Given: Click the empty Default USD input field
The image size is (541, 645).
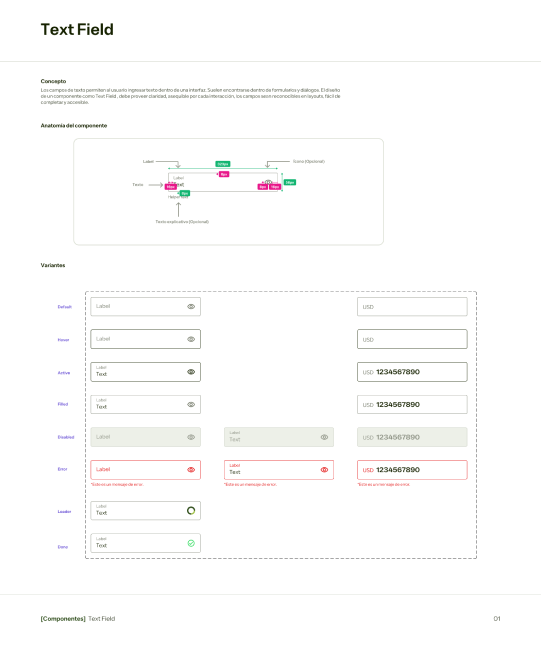Looking at the screenshot, I should 412,307.
